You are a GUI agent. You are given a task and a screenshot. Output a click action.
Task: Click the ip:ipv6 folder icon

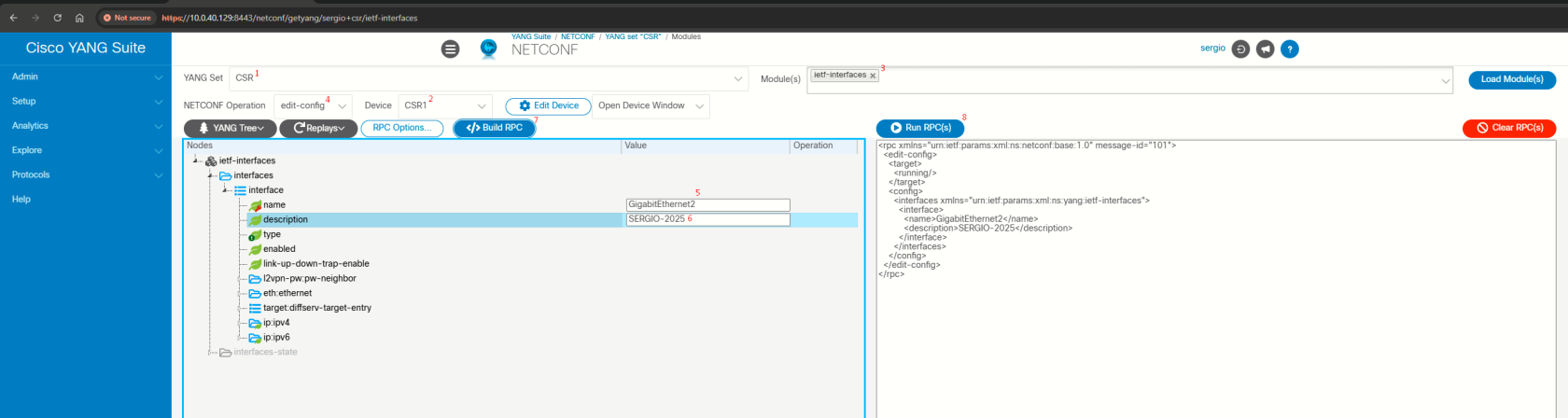(255, 338)
